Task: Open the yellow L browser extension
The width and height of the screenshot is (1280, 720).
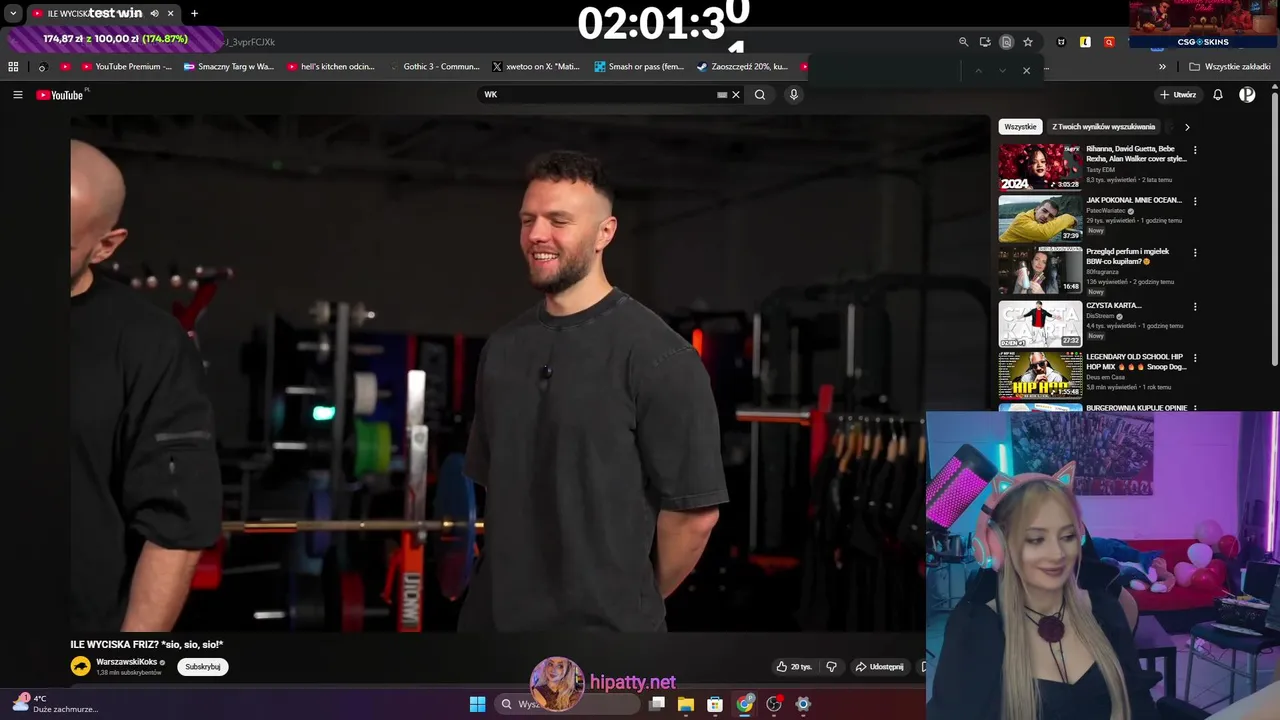Action: coord(1085,42)
